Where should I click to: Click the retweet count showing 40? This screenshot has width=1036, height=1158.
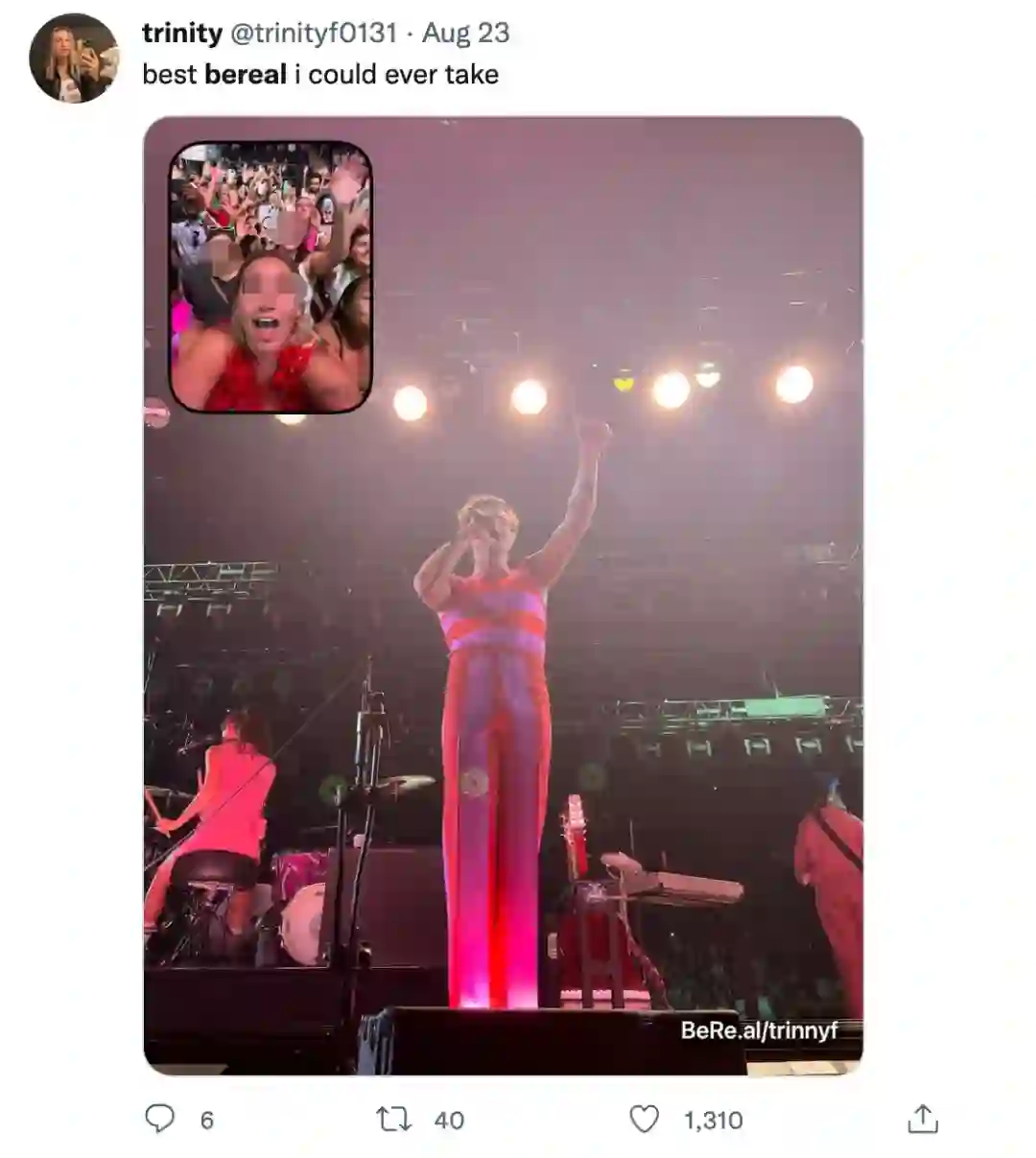(449, 1120)
